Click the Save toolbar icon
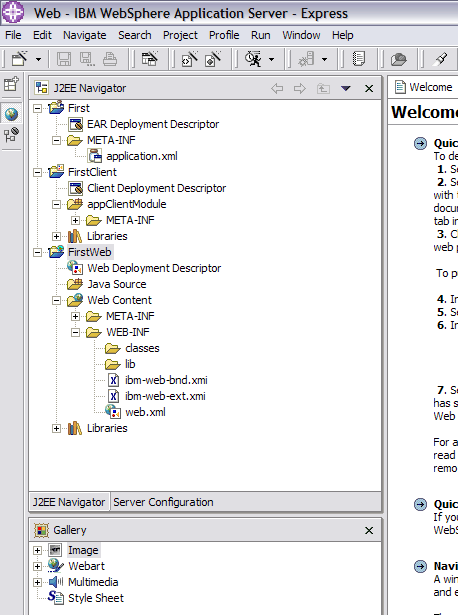The width and height of the screenshot is (458, 615). [64, 59]
